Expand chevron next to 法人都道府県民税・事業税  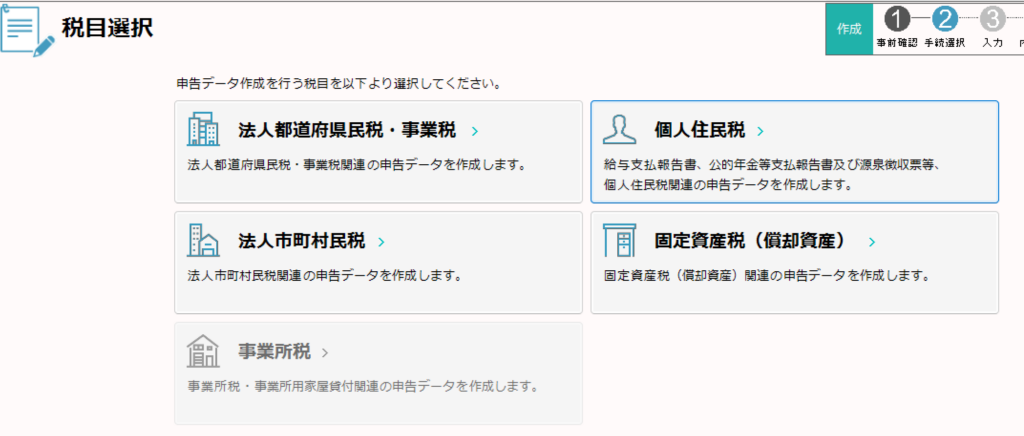tap(474, 131)
